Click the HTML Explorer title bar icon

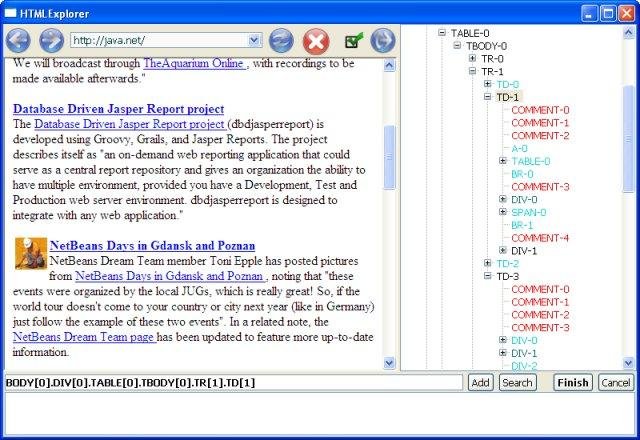10,13
